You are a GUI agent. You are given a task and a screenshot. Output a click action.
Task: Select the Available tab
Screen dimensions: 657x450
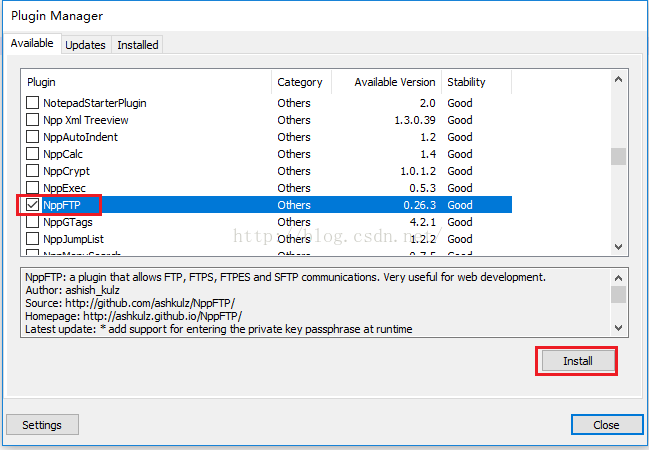tap(32, 44)
